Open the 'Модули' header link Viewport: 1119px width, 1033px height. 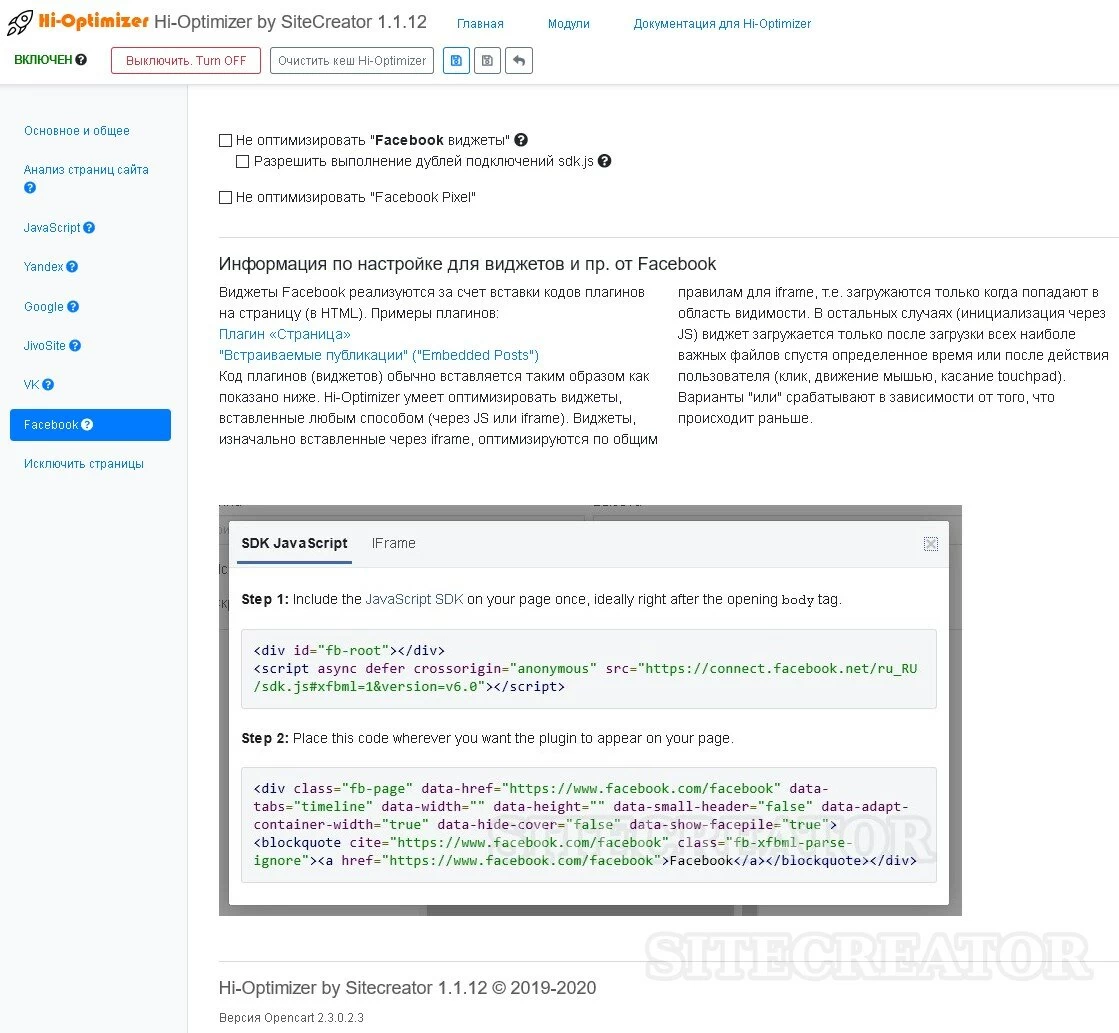[569, 24]
